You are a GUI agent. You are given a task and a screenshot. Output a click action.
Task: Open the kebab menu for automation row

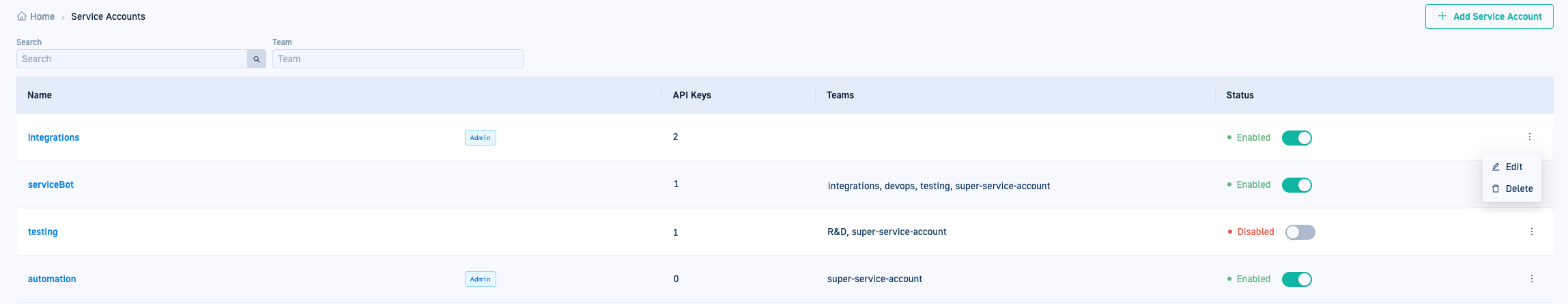coord(1531,279)
